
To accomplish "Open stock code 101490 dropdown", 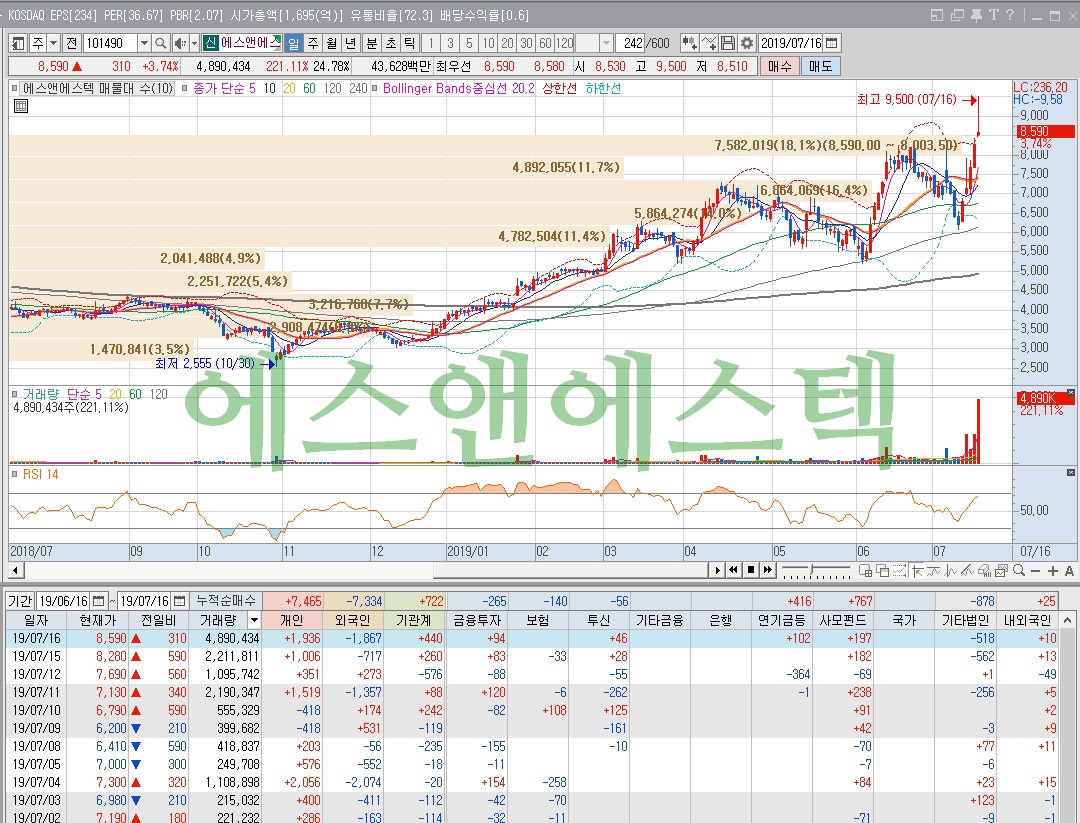I will point(144,43).
